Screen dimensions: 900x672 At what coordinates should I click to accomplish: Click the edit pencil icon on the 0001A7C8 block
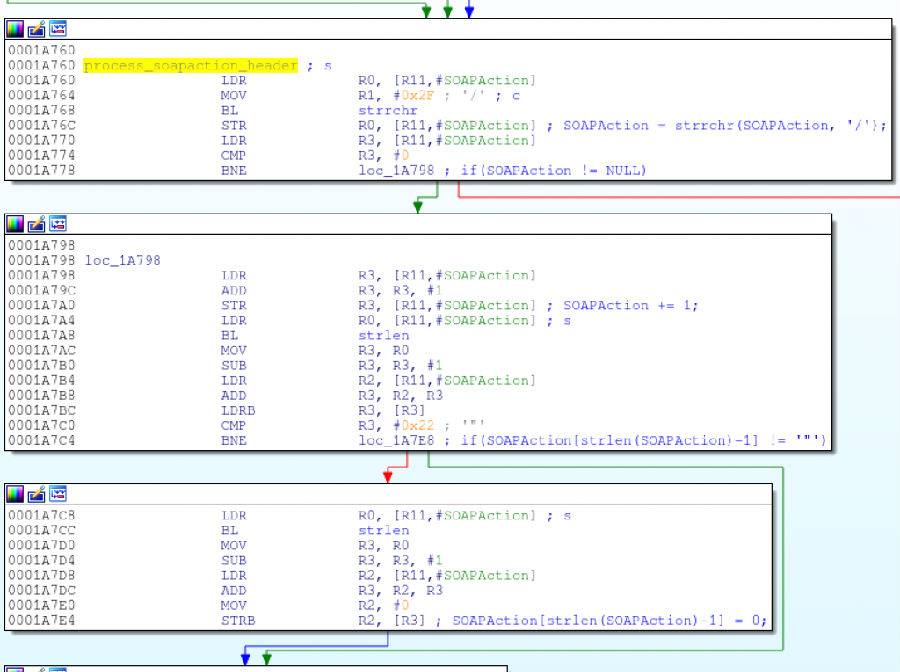click(x=35, y=494)
